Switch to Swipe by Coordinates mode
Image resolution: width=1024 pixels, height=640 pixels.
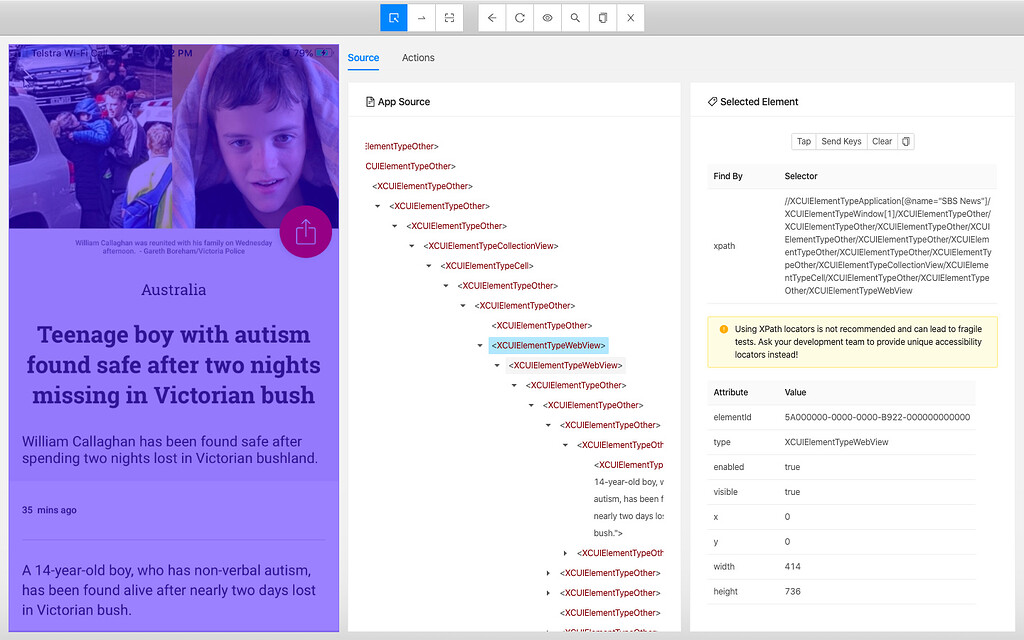pyautogui.click(x=421, y=17)
